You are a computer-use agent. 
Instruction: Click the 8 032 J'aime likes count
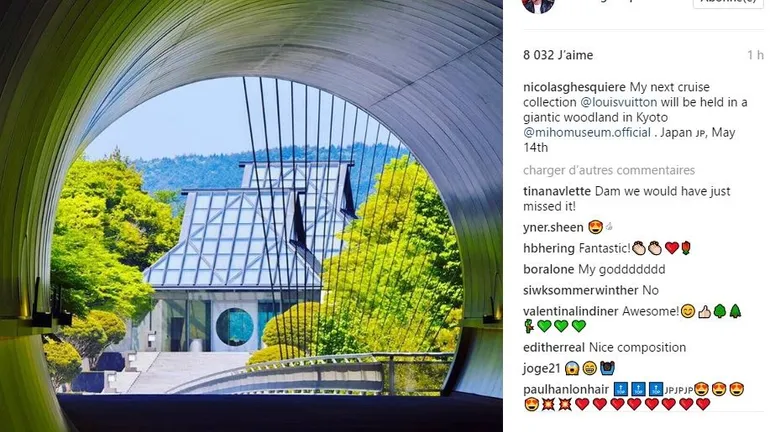click(558, 55)
